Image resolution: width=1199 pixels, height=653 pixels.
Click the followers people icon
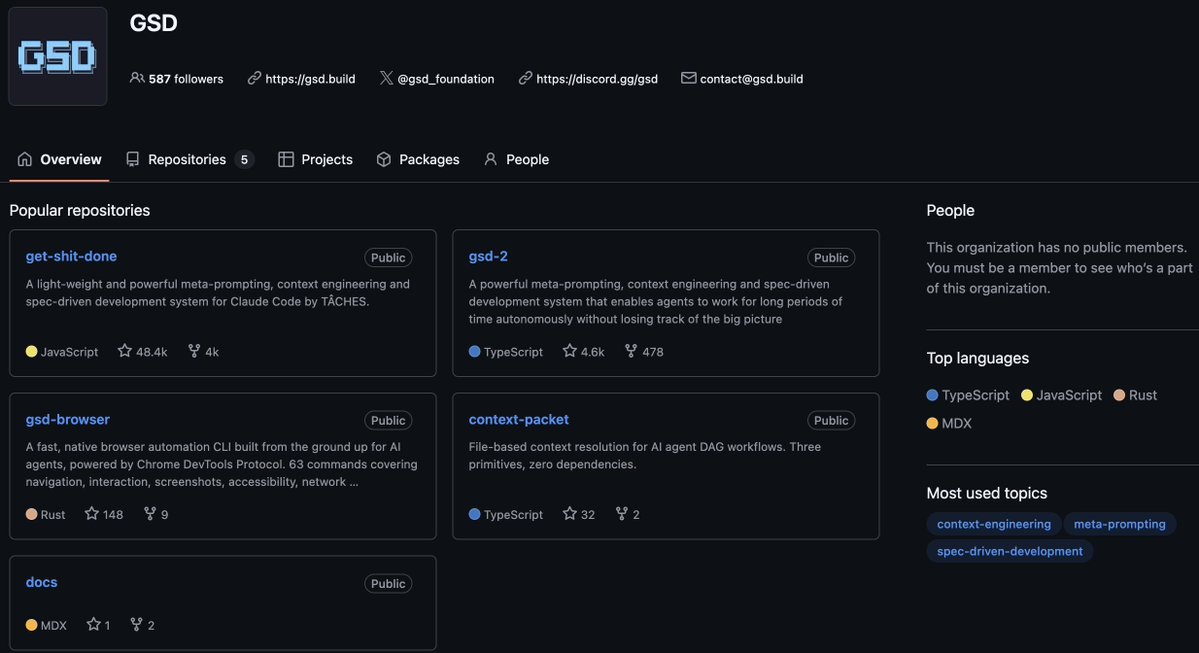click(x=137, y=78)
